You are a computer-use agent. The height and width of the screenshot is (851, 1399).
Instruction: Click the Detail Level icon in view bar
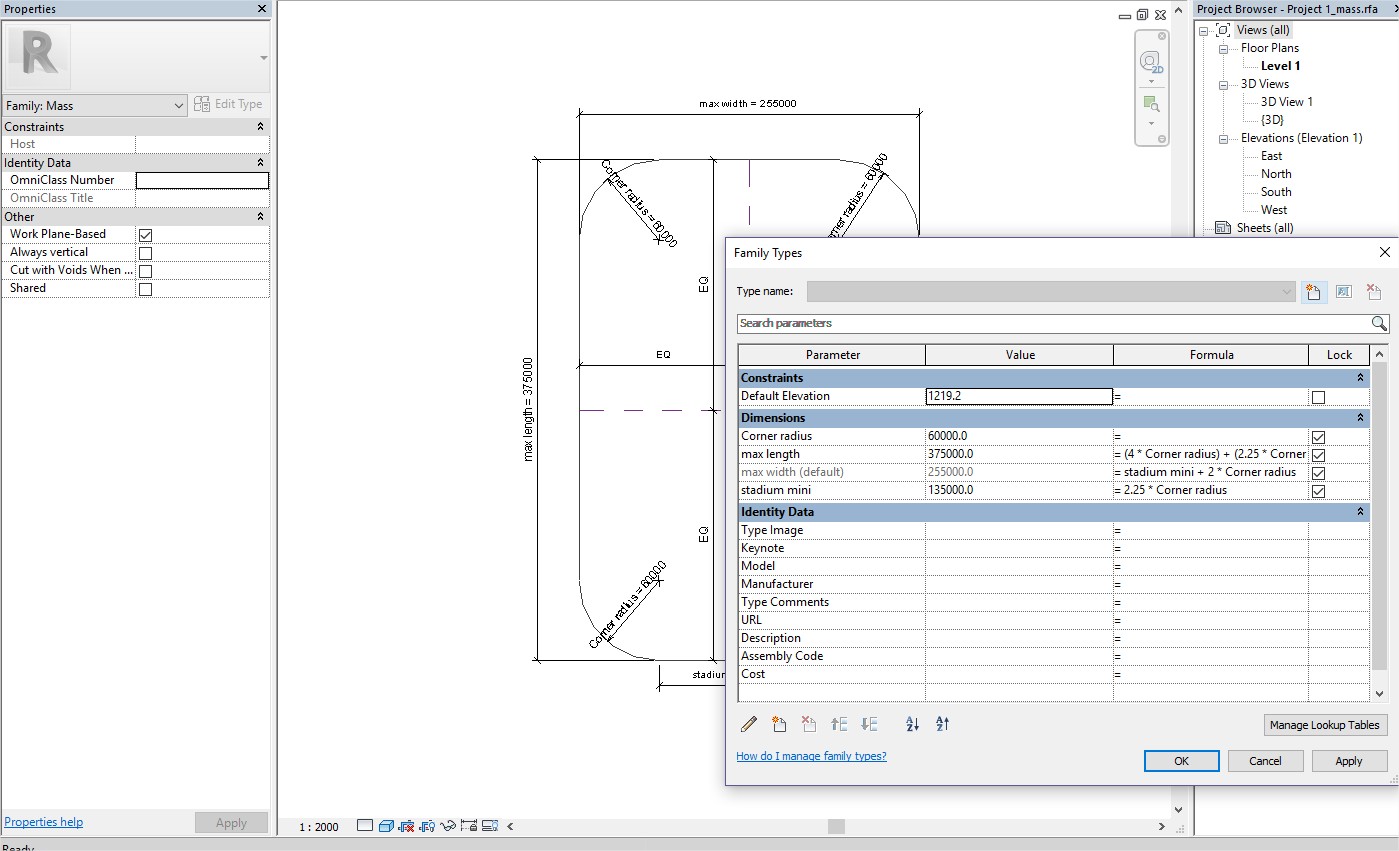(365, 826)
